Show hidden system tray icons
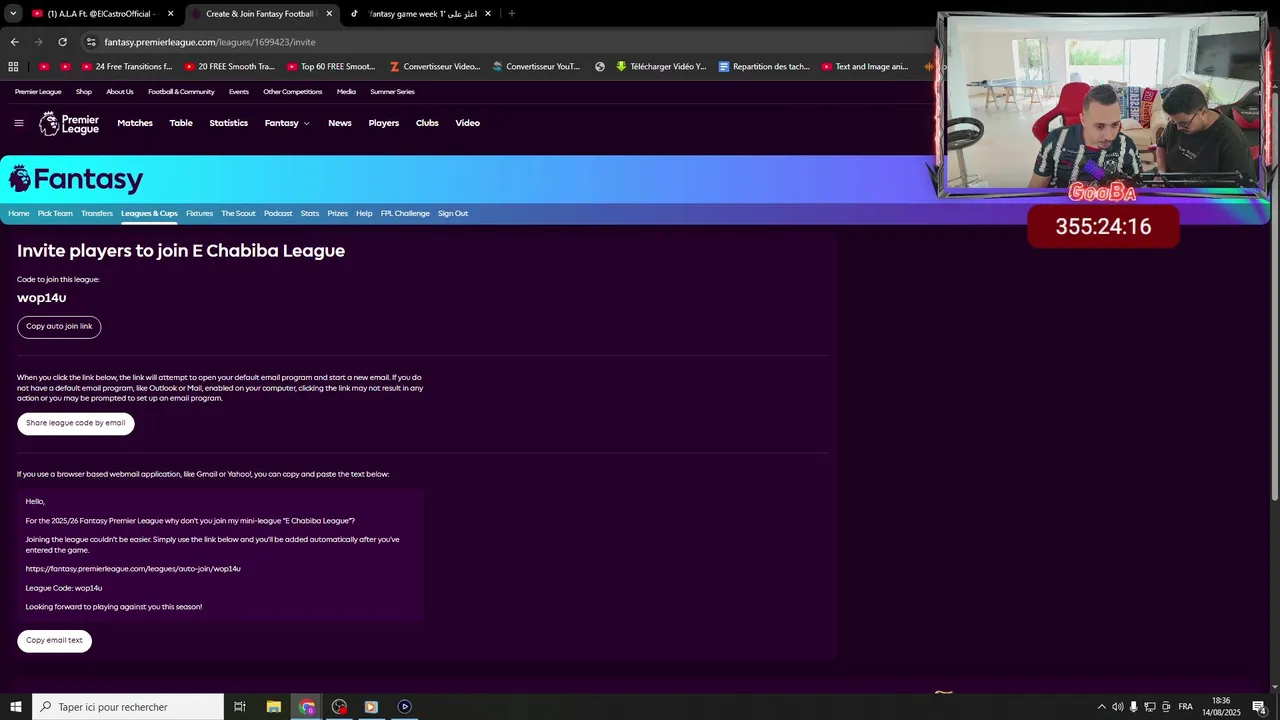The height and width of the screenshot is (720, 1280). pyautogui.click(x=1101, y=707)
